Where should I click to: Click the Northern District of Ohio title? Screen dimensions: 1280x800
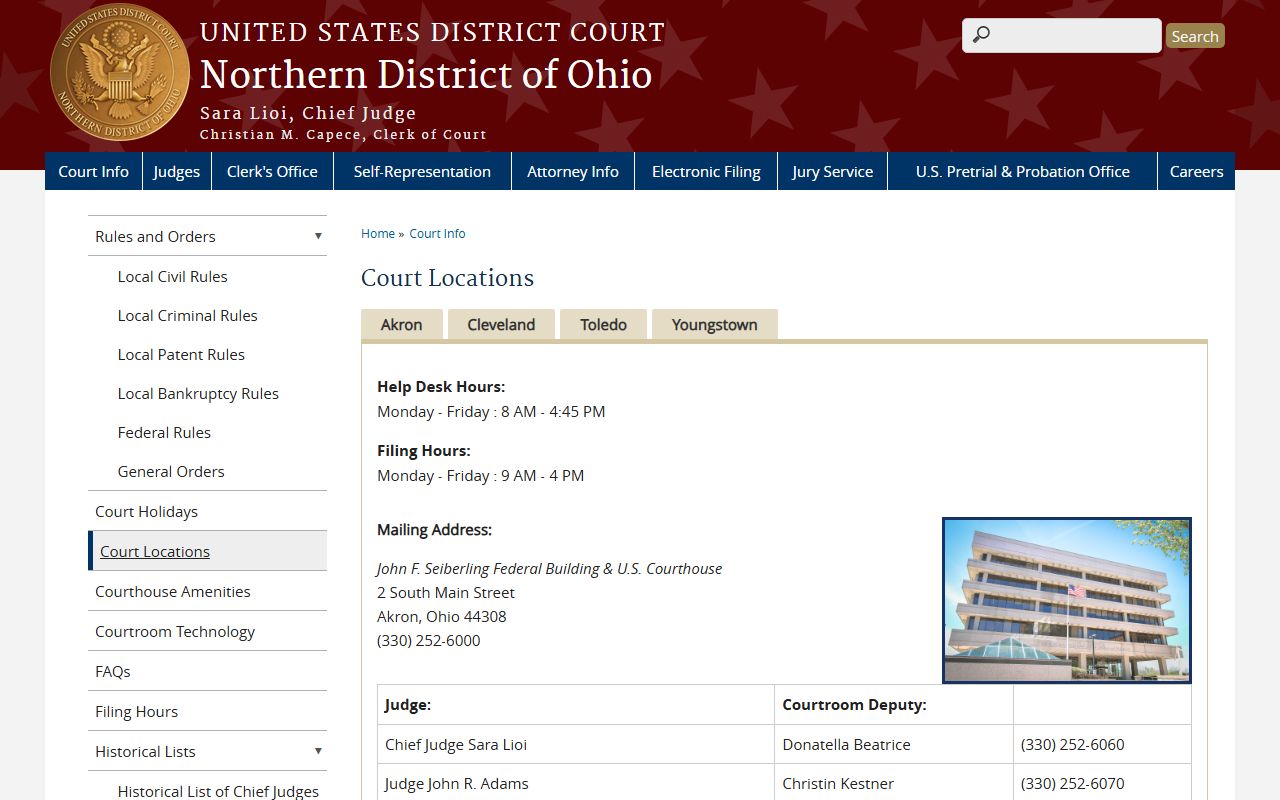[426, 75]
